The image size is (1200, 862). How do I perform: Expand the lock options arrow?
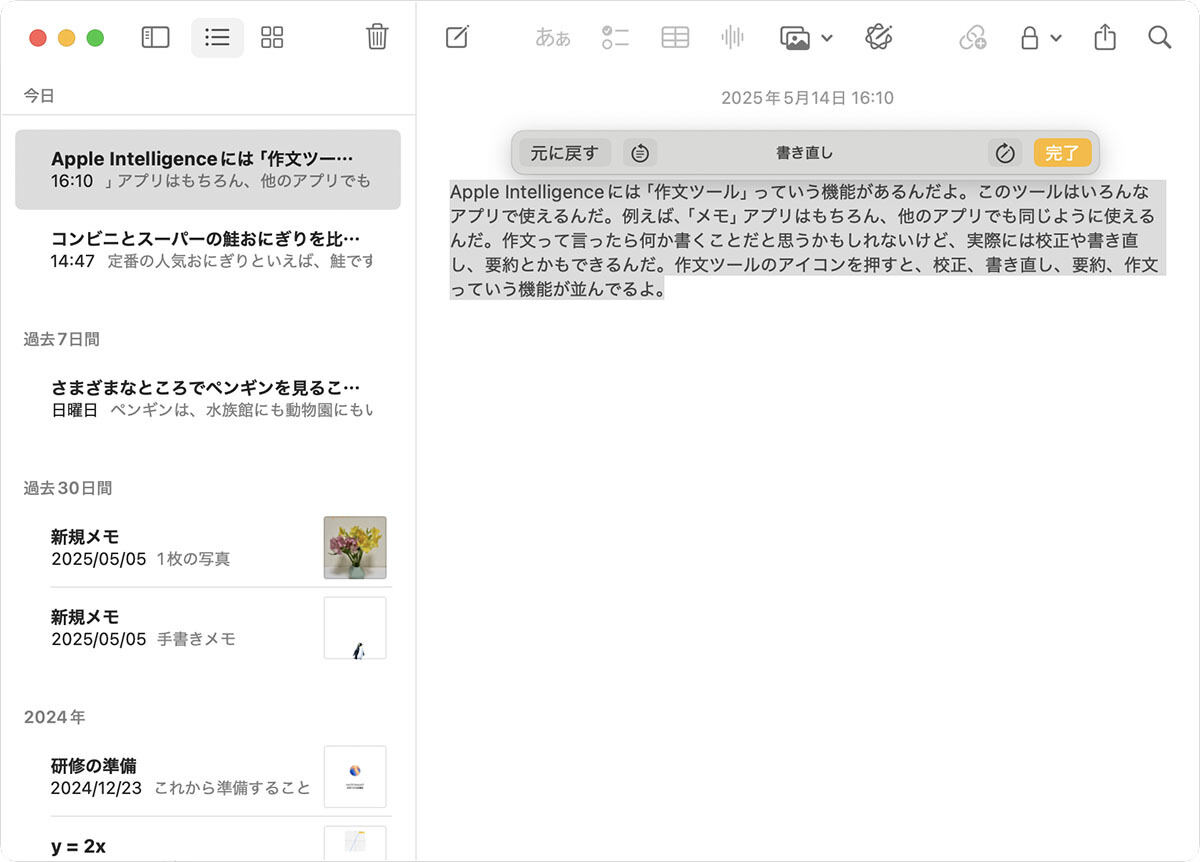(1056, 39)
